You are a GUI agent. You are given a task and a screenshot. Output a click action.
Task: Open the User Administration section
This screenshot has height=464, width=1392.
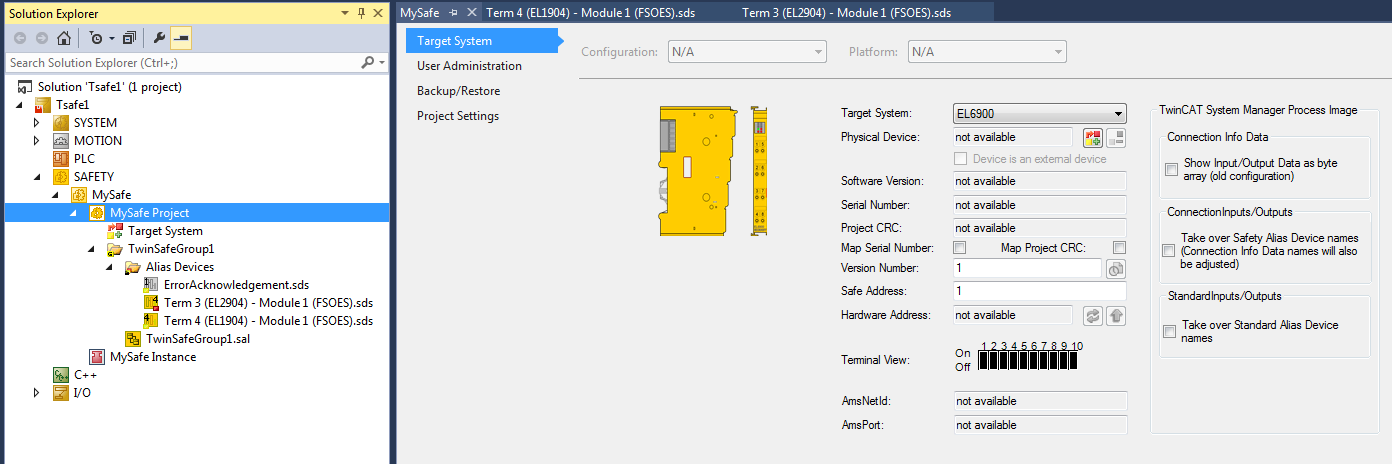click(x=469, y=66)
